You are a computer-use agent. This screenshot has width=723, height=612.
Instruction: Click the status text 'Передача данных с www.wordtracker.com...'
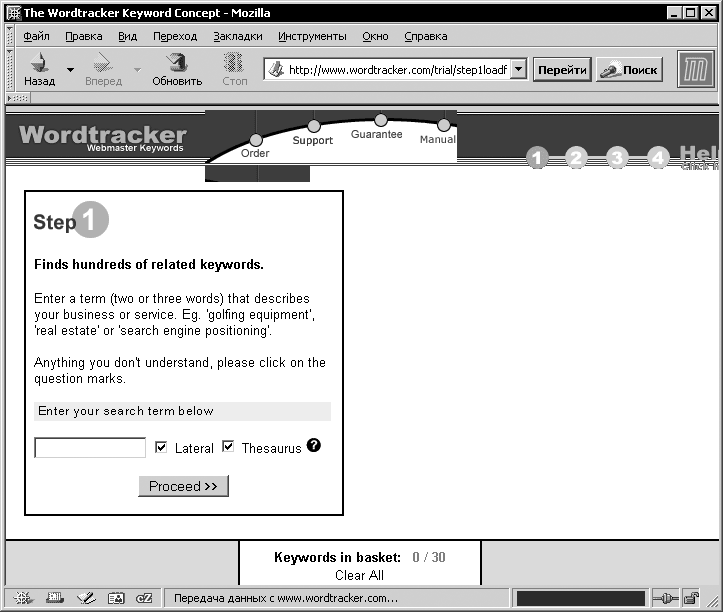tap(285, 598)
